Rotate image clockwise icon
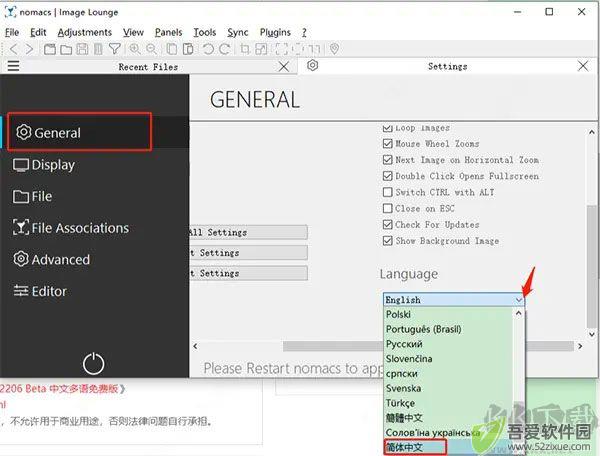The height and width of the screenshot is (456, 600). point(225,49)
